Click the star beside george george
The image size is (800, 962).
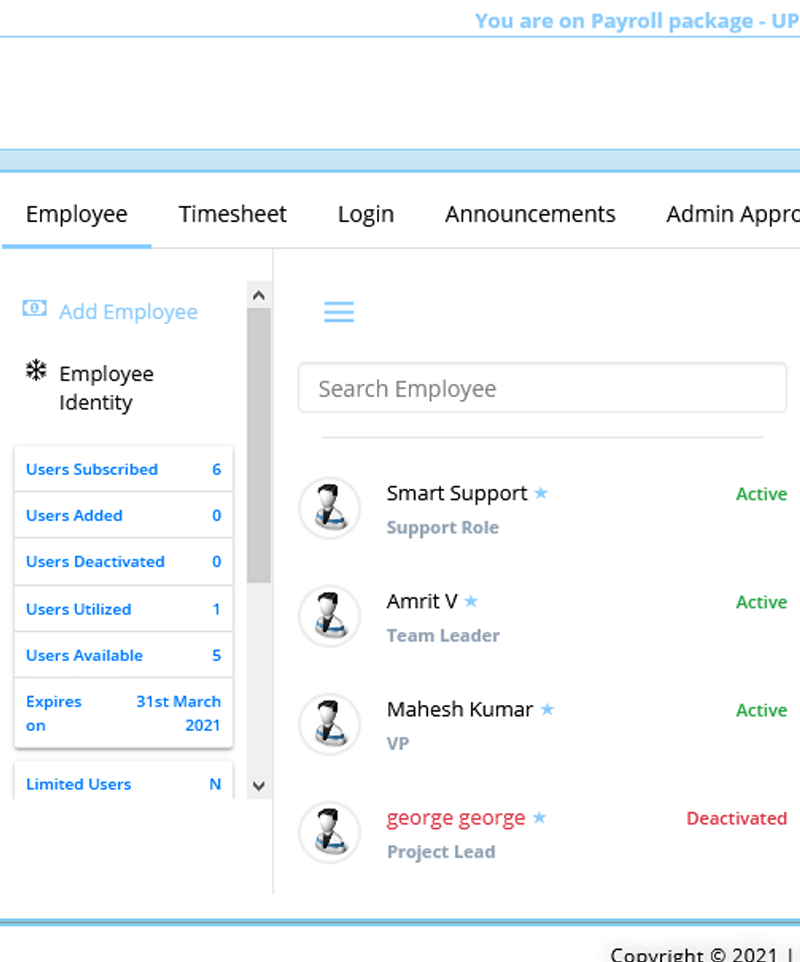point(539,817)
